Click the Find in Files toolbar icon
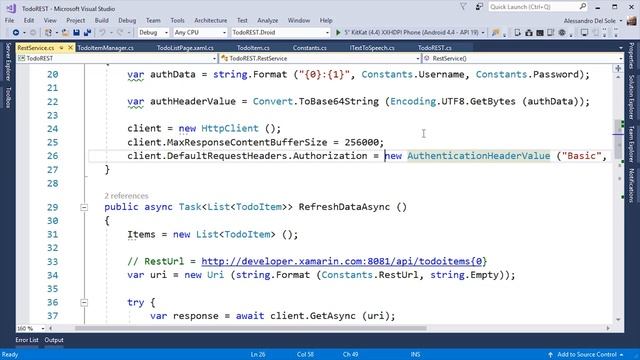Screen dimensions: 640x360 [496, 32]
